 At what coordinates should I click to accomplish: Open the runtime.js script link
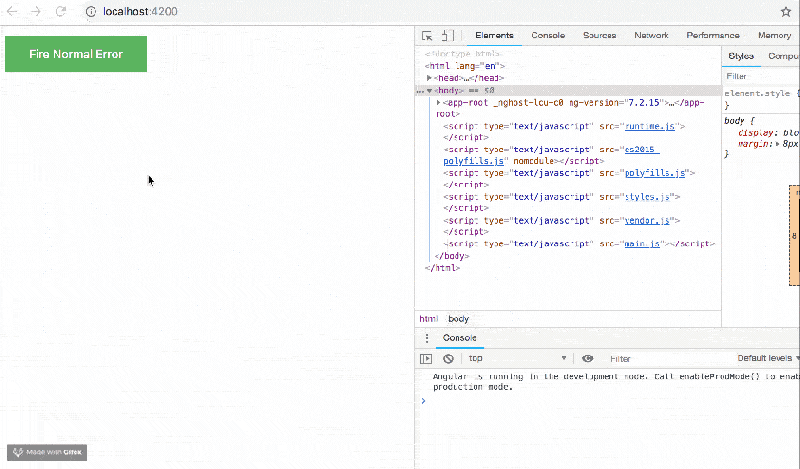[x=649, y=126]
